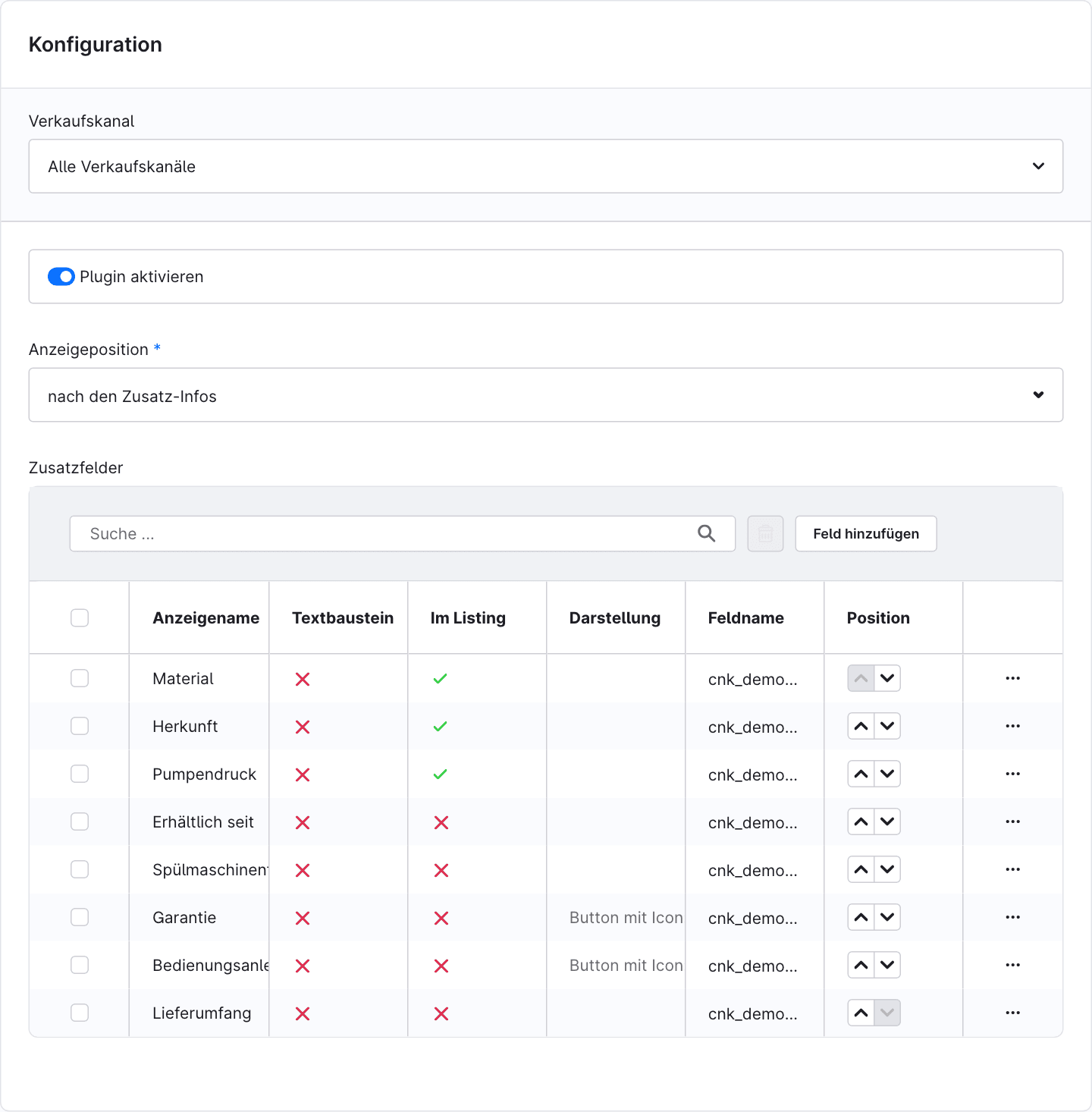Open Erhältlich seit row three-dot menu
Screen dimensions: 1092x1112
(1012, 821)
